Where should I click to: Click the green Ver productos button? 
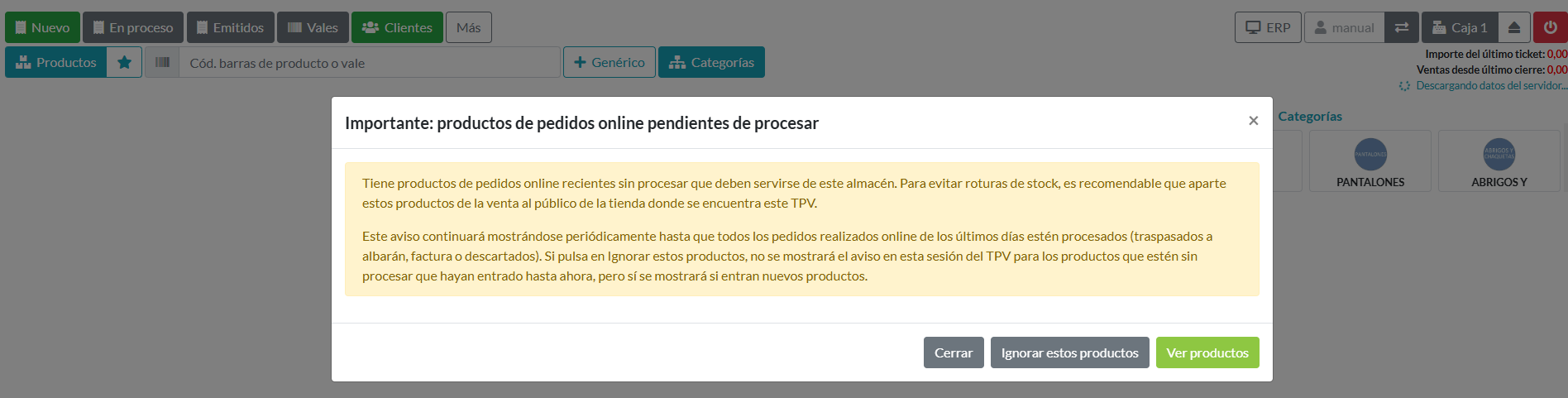1207,352
